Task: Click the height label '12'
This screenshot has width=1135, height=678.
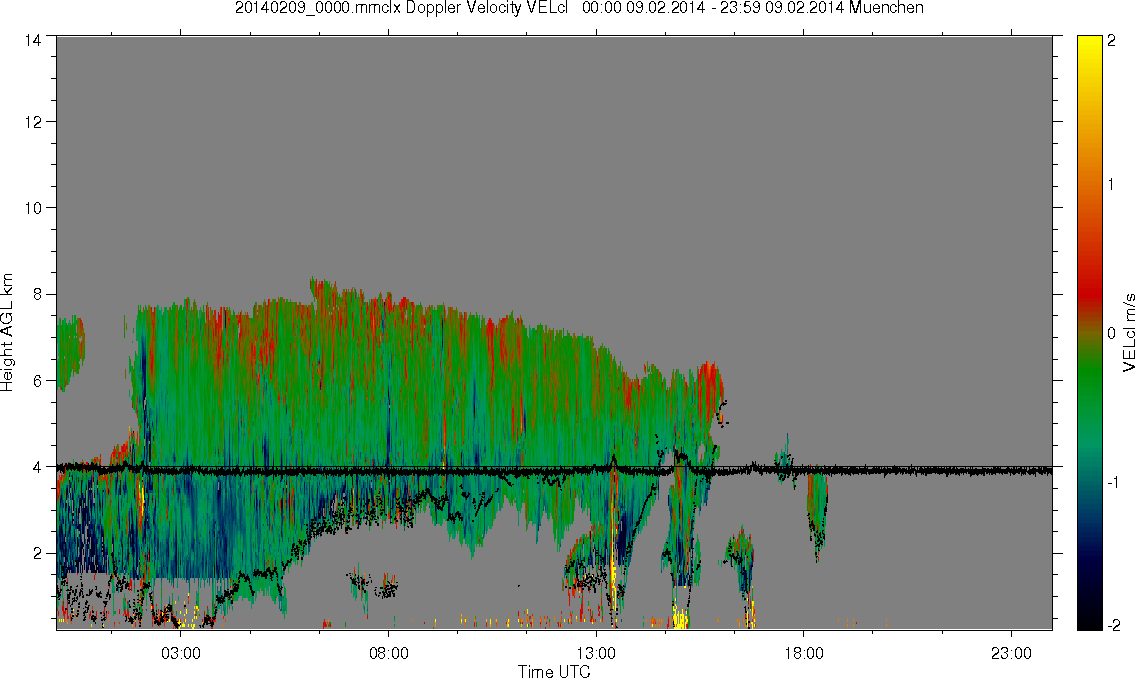Action: [33, 122]
